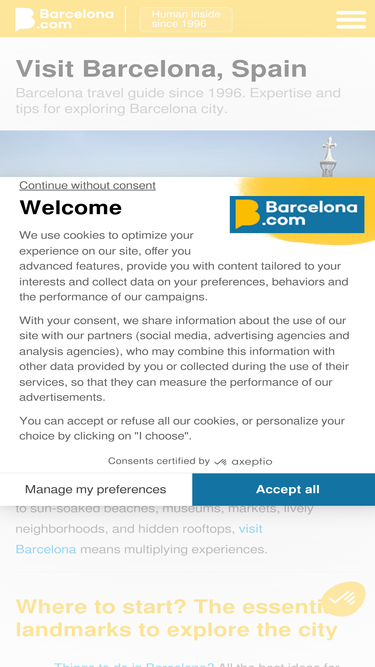
Task: Click the Where to start section heading
Action: [x=176, y=619]
